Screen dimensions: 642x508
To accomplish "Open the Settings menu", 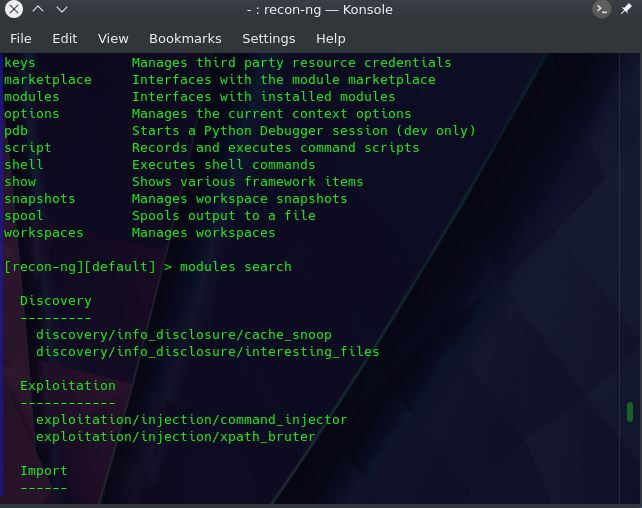I will 269,38.
